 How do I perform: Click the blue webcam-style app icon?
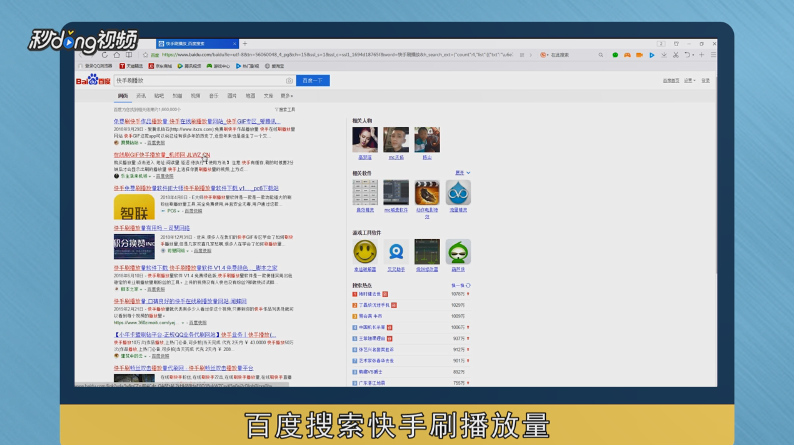396,252
